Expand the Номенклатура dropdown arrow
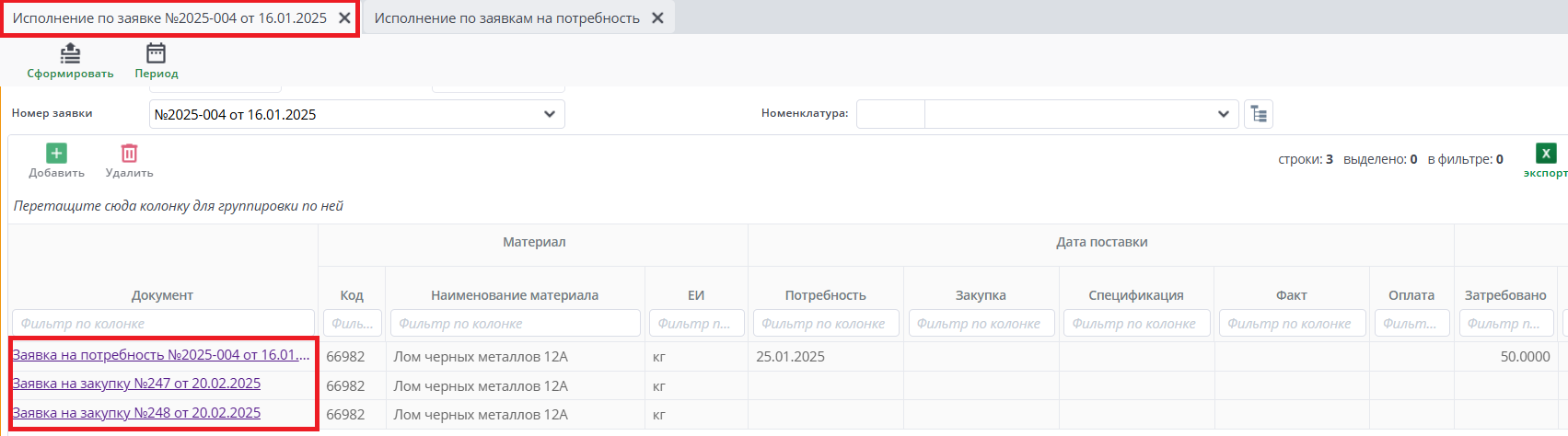This screenshot has height=436, width=1568. pos(1223,114)
